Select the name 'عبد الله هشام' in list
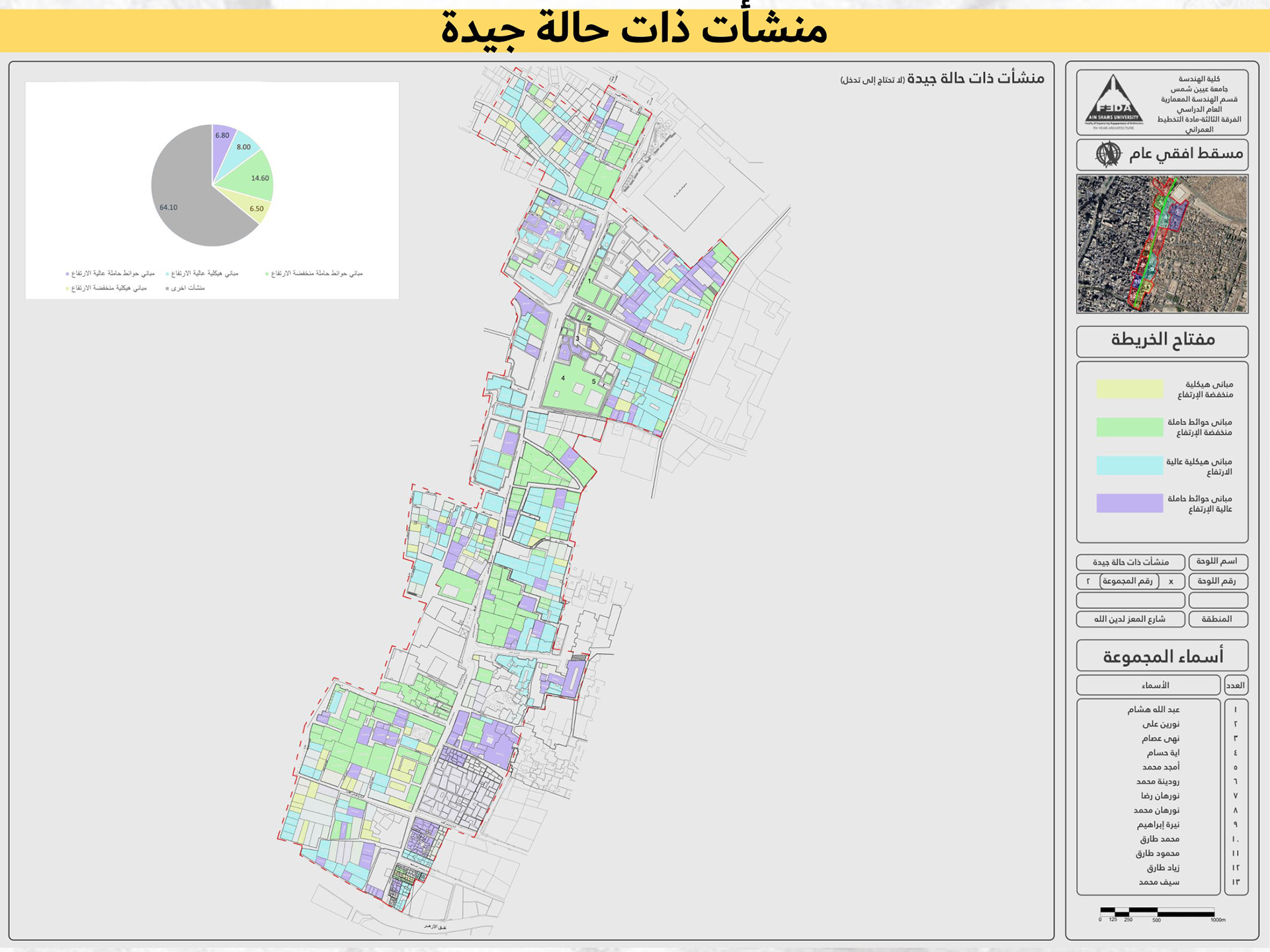1270x952 pixels. click(1153, 709)
